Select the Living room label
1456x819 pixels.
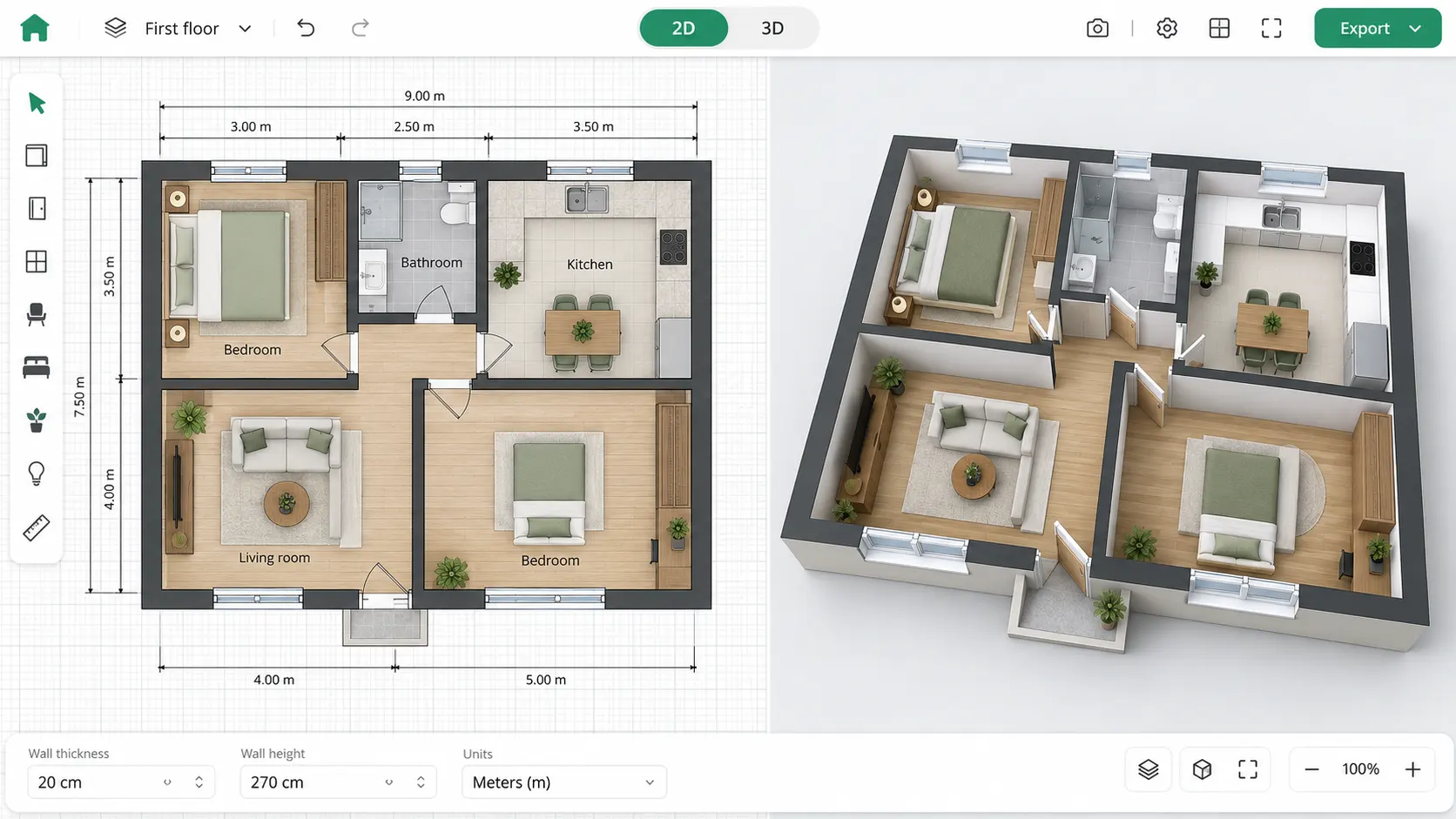click(274, 557)
